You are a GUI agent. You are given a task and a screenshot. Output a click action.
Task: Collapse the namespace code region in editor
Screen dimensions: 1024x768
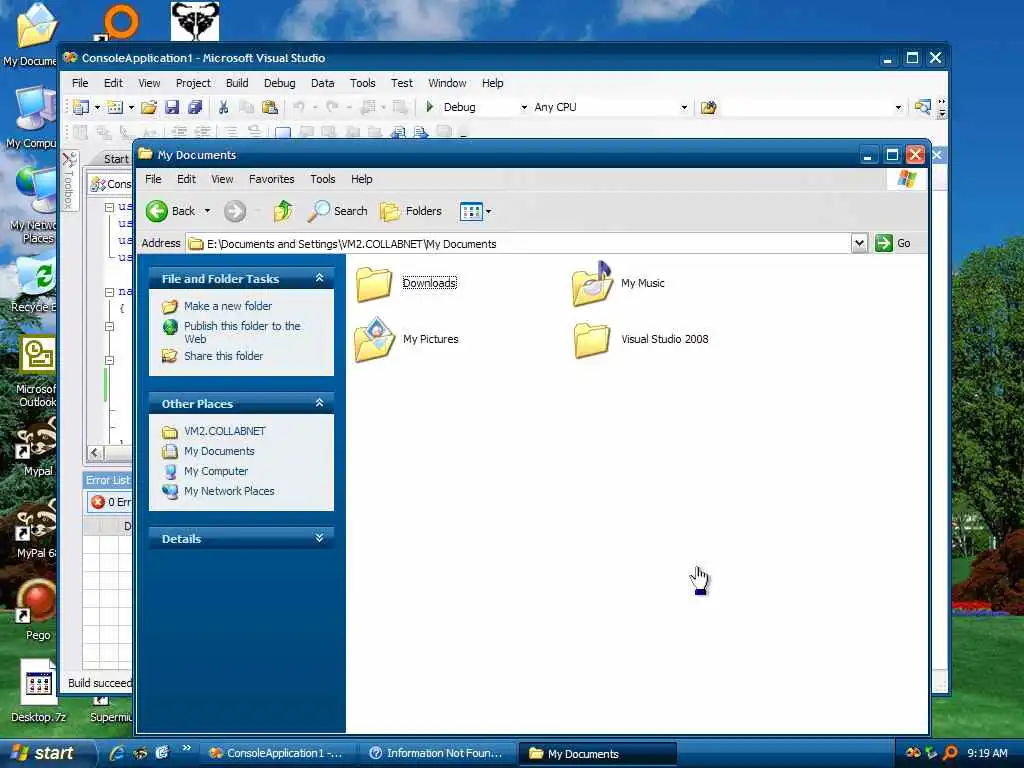click(110, 292)
